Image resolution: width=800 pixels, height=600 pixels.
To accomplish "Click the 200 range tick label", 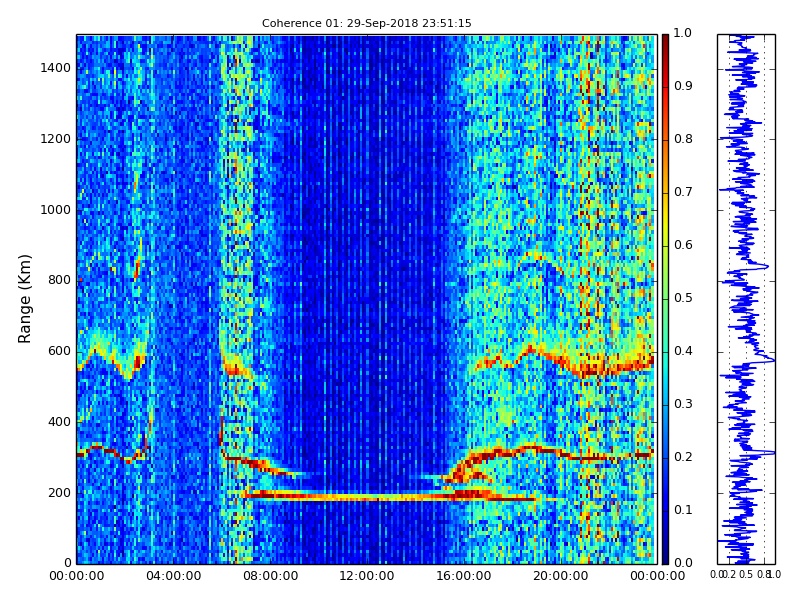I will (x=59, y=493).
